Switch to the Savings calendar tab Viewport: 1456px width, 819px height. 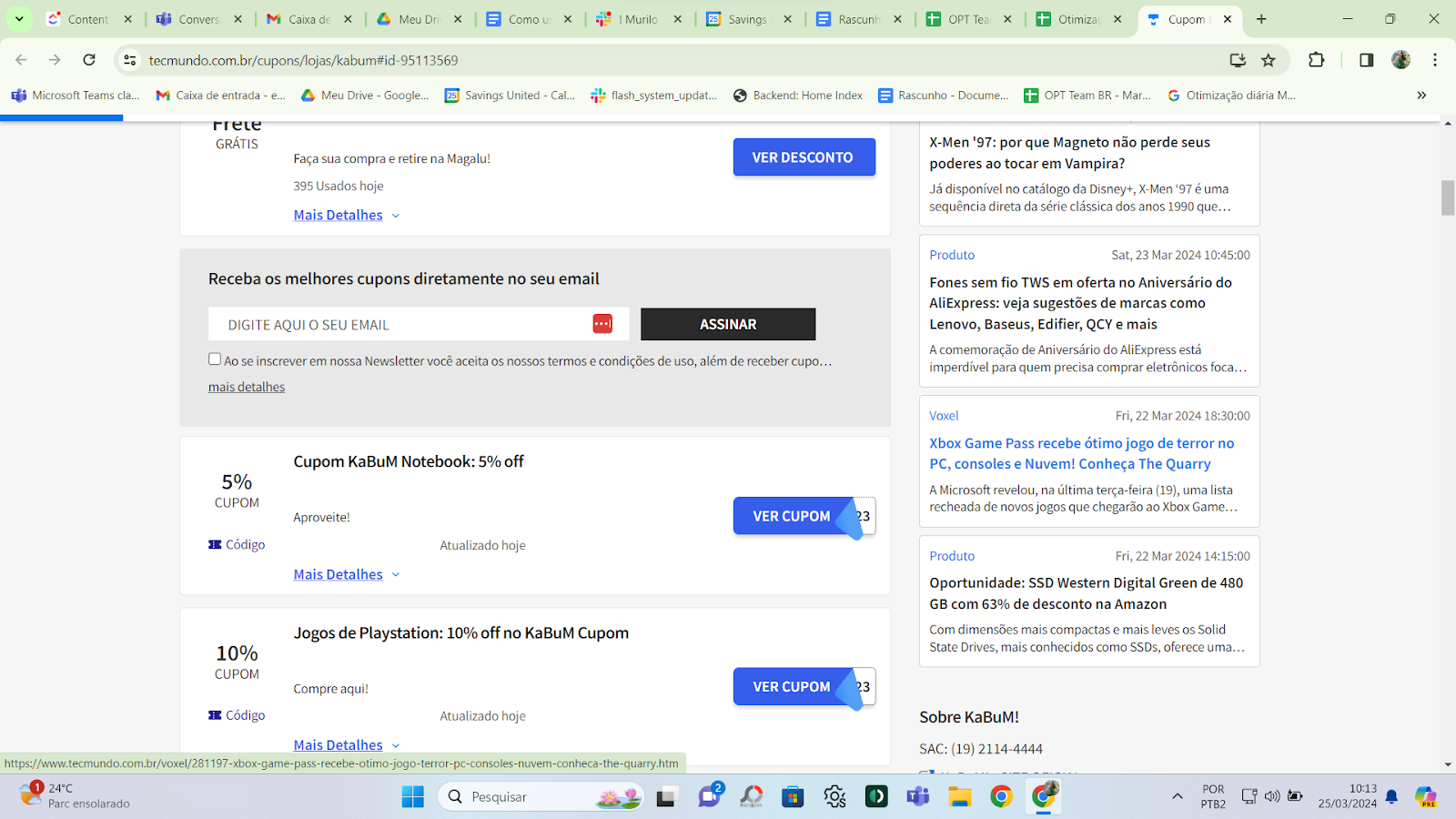tap(749, 19)
